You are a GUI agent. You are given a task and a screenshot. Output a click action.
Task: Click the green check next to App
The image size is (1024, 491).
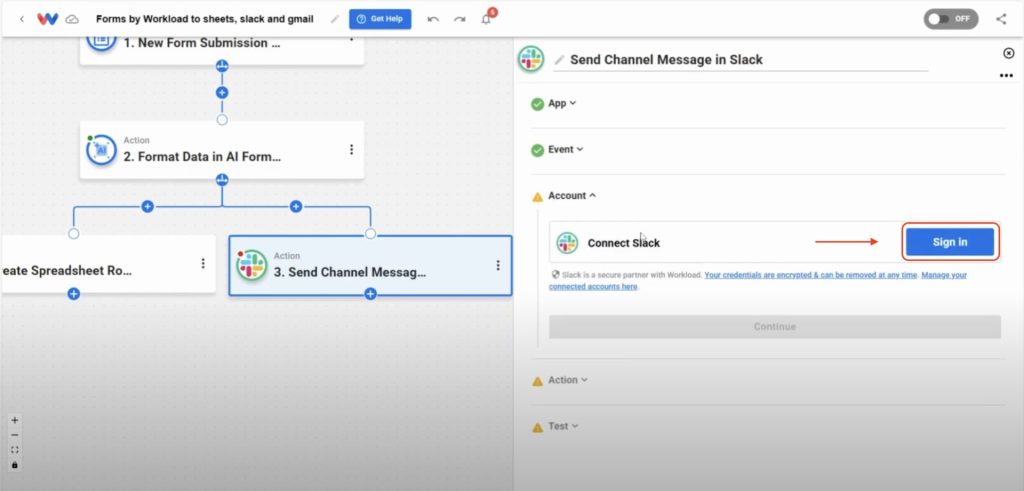coord(537,104)
